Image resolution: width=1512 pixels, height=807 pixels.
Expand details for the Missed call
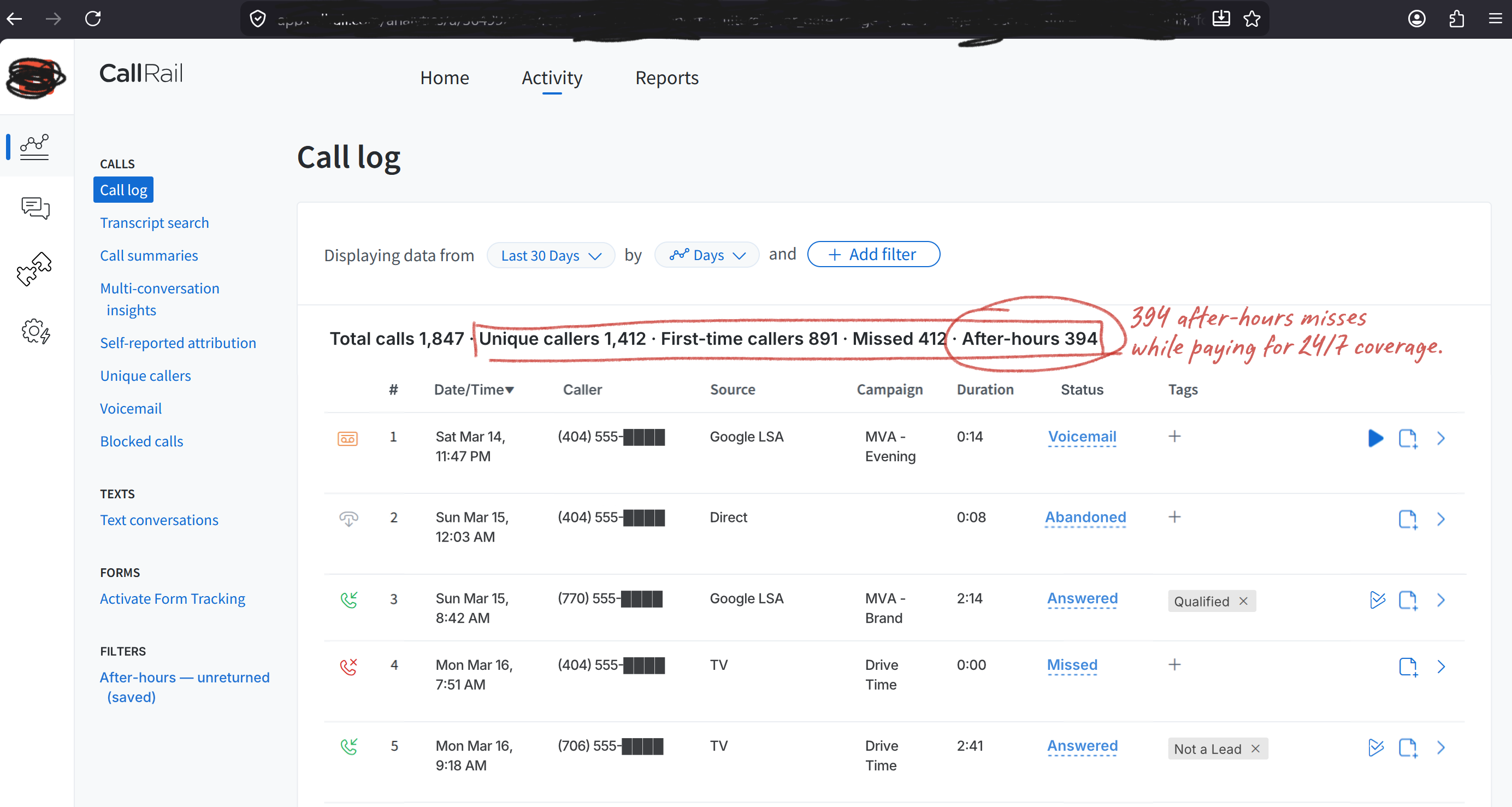pos(1441,666)
